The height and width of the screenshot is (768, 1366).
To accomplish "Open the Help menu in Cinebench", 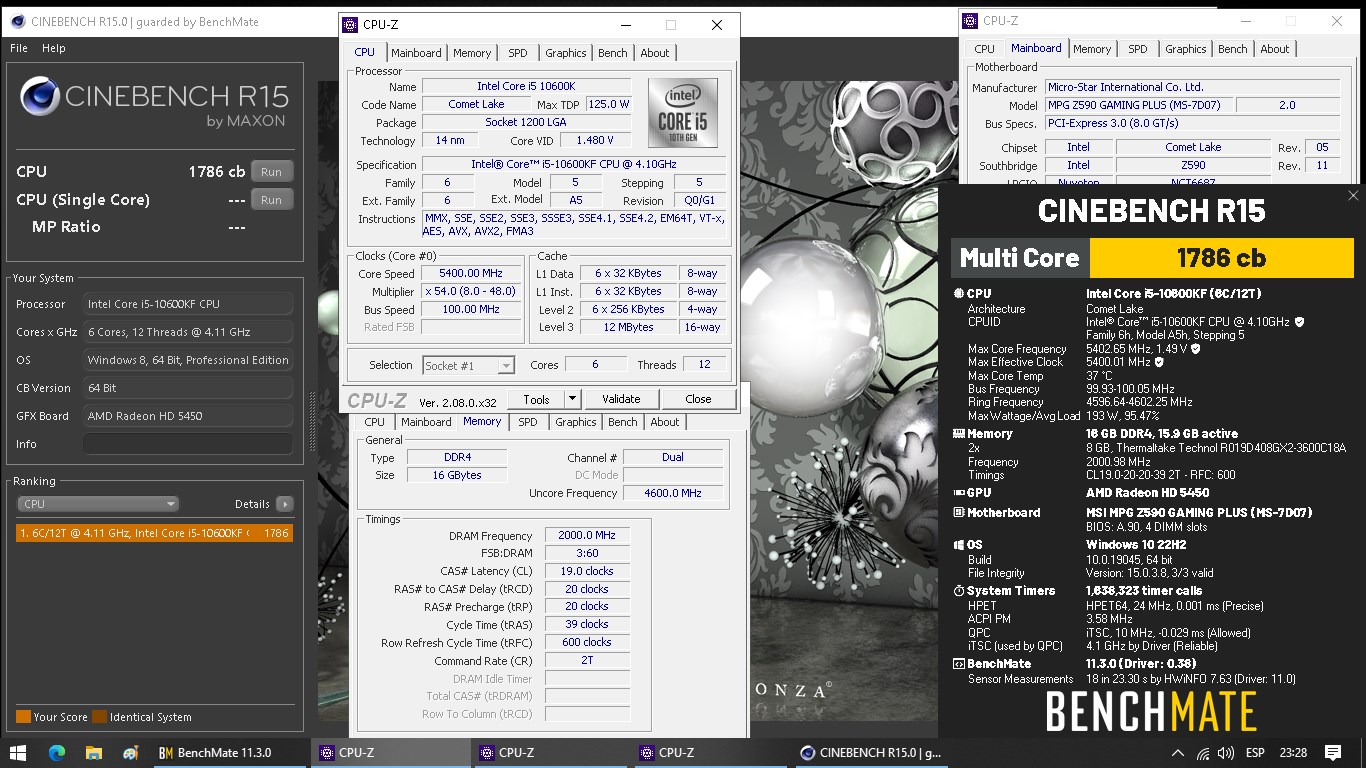I will coord(54,48).
